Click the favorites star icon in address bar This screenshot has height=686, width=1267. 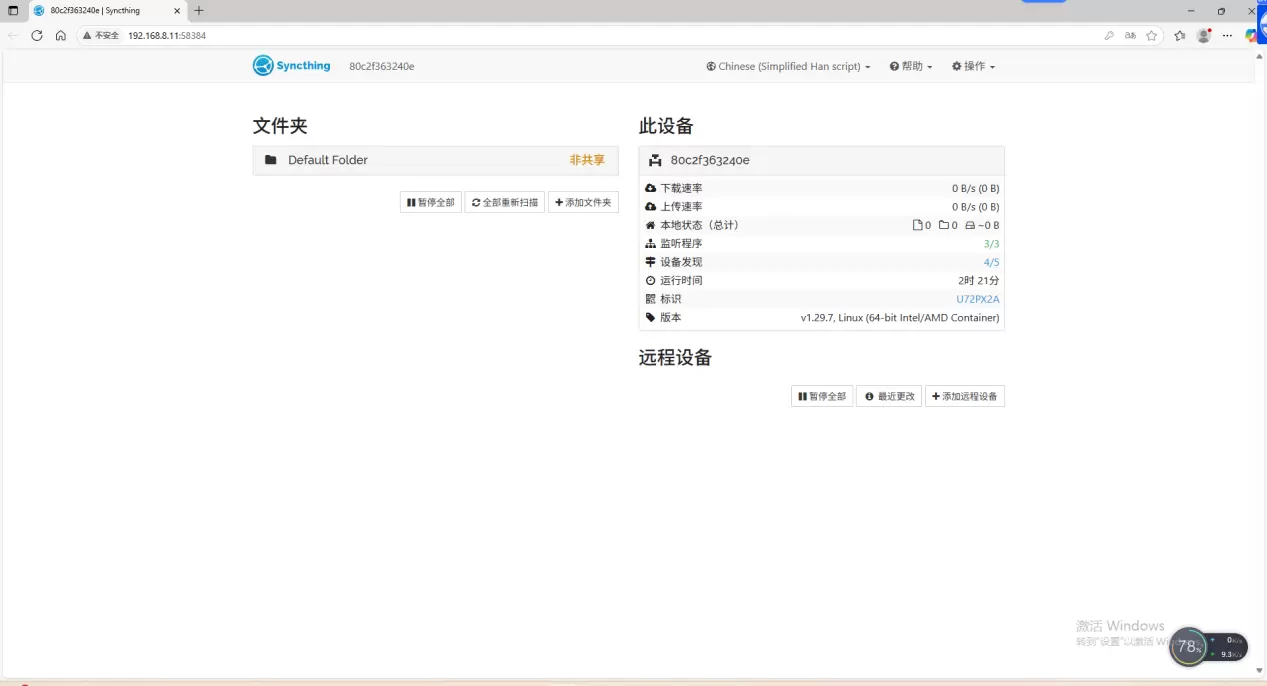click(1152, 35)
